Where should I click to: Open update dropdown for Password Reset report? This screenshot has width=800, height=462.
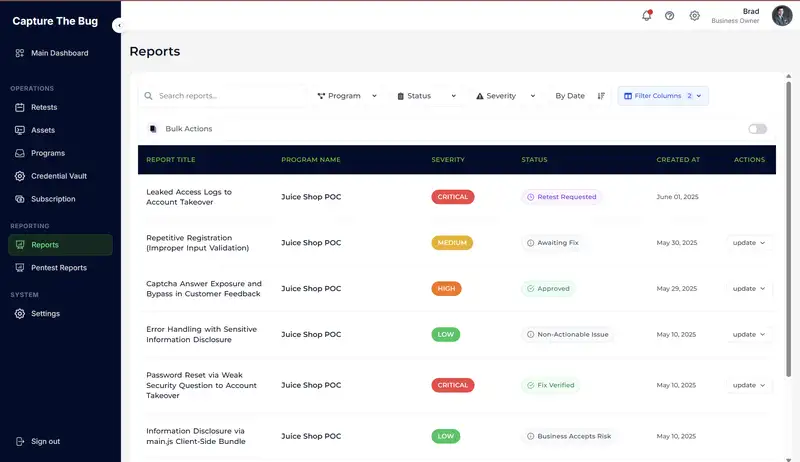[x=749, y=386]
